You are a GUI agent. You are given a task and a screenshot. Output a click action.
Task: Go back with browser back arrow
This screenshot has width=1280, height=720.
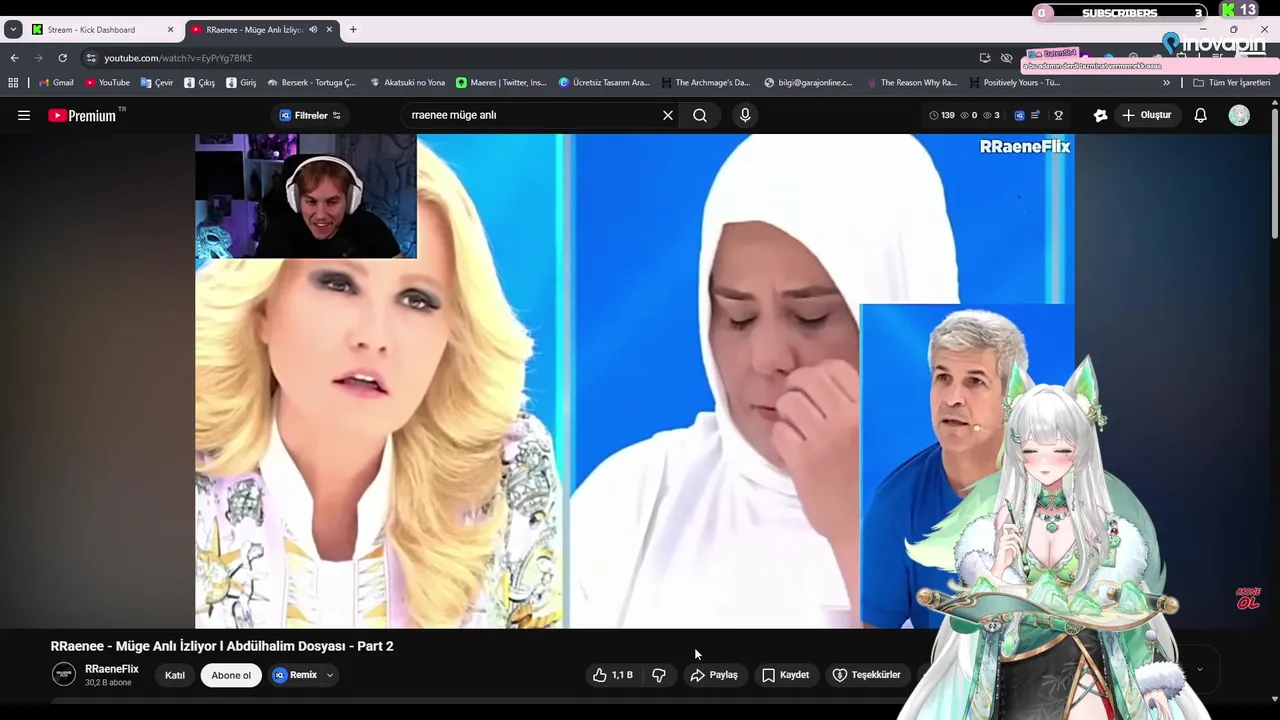pos(14,58)
